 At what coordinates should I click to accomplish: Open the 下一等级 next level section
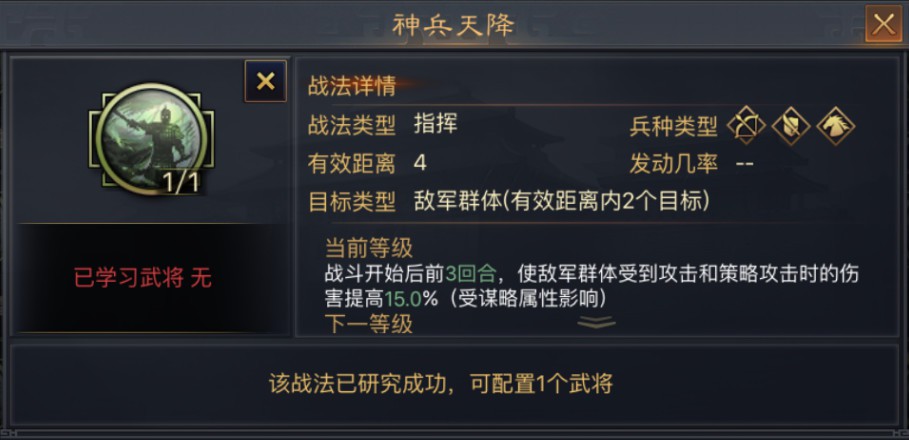(369, 324)
